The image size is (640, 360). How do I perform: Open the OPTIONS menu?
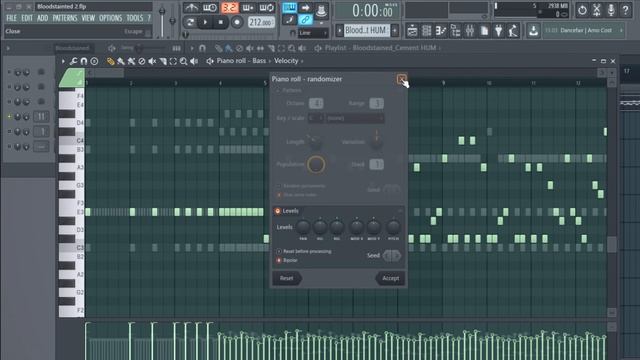[x=111, y=18]
